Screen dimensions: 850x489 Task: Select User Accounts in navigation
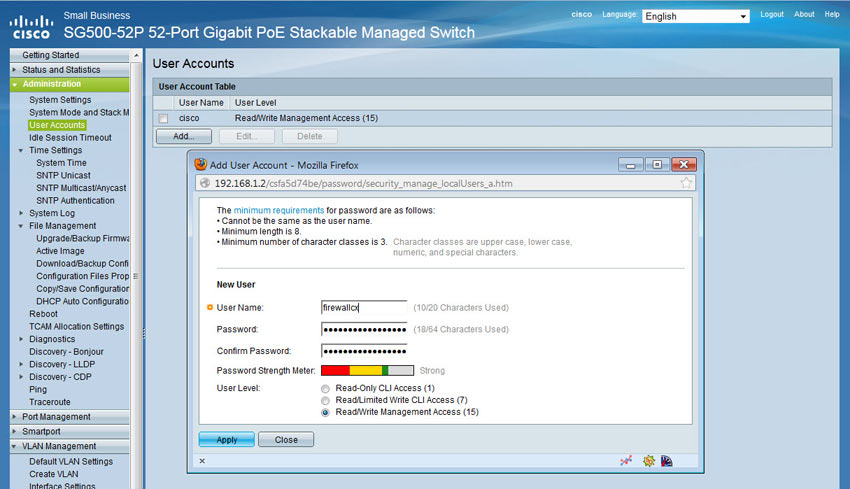tap(57, 125)
